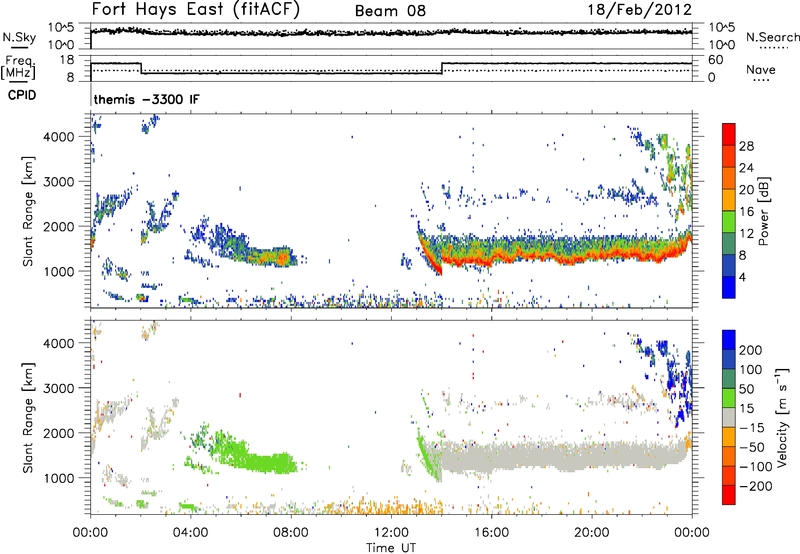Click the Nave legend label
800x554 pixels.
pyautogui.click(x=761, y=70)
